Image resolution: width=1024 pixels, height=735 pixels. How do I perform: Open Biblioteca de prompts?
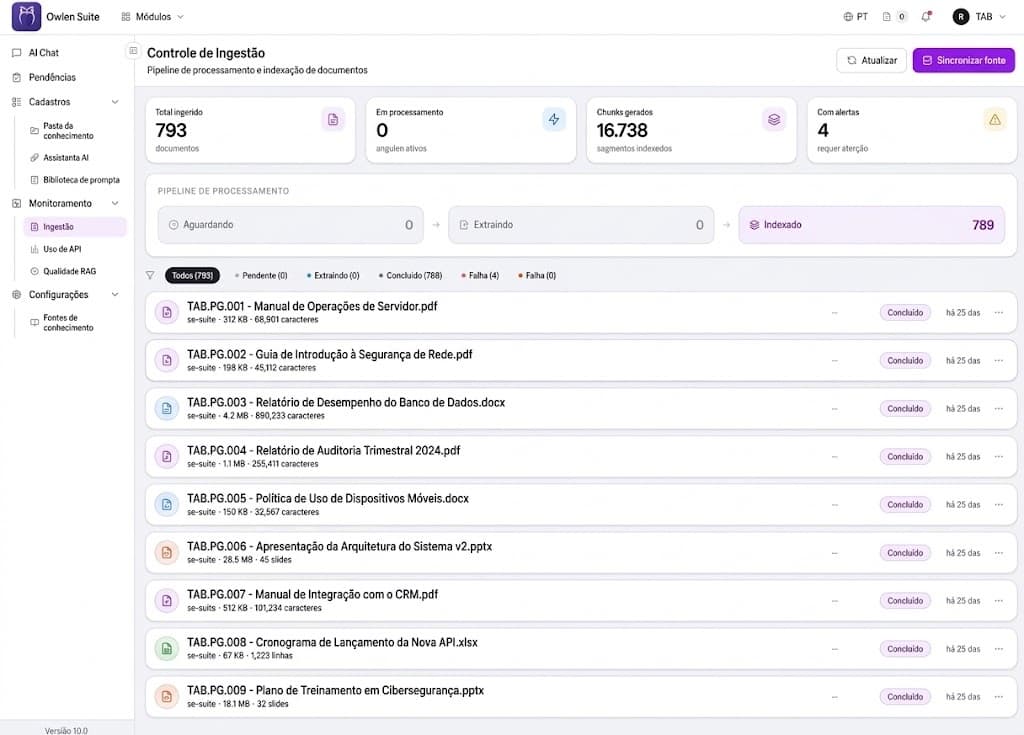(x=81, y=180)
